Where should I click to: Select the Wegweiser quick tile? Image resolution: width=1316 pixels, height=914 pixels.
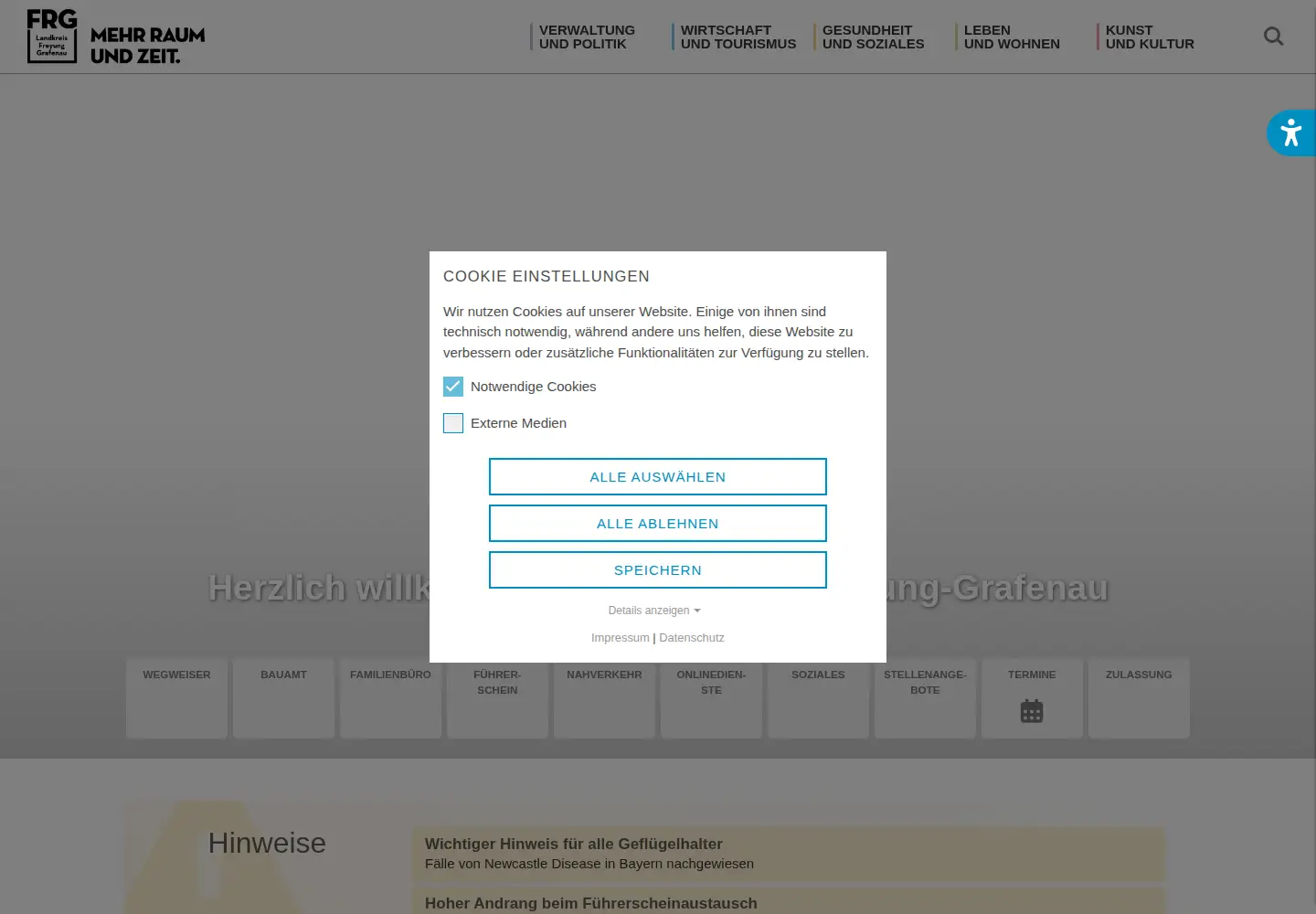(176, 697)
